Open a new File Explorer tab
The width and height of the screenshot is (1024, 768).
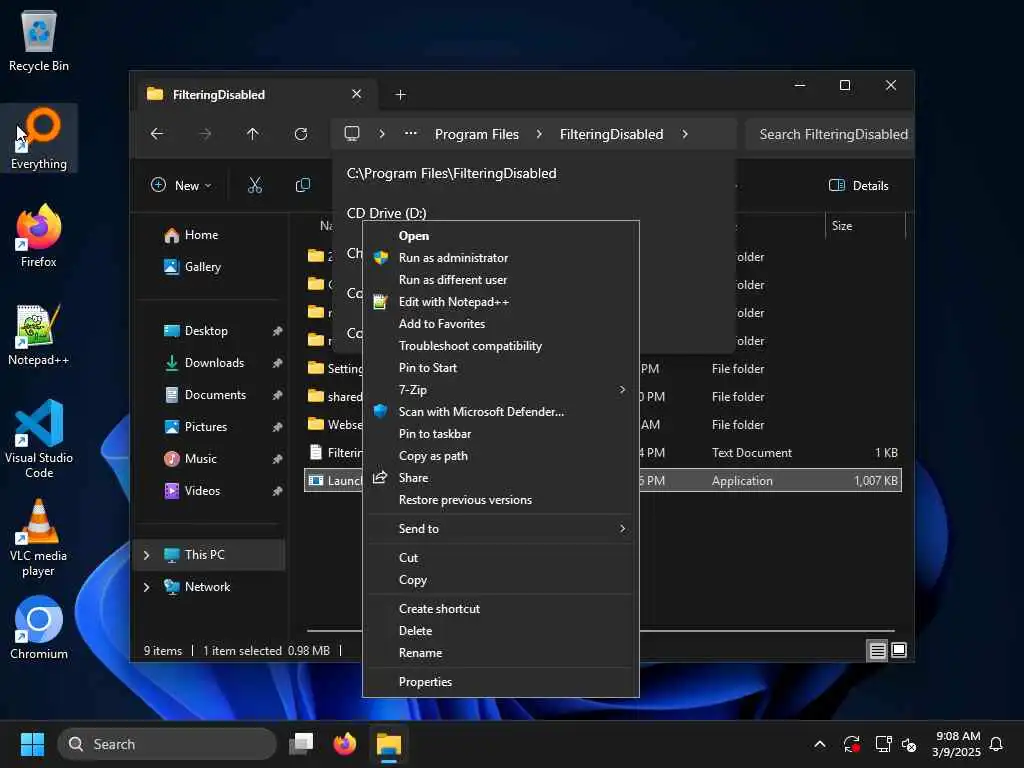point(400,95)
